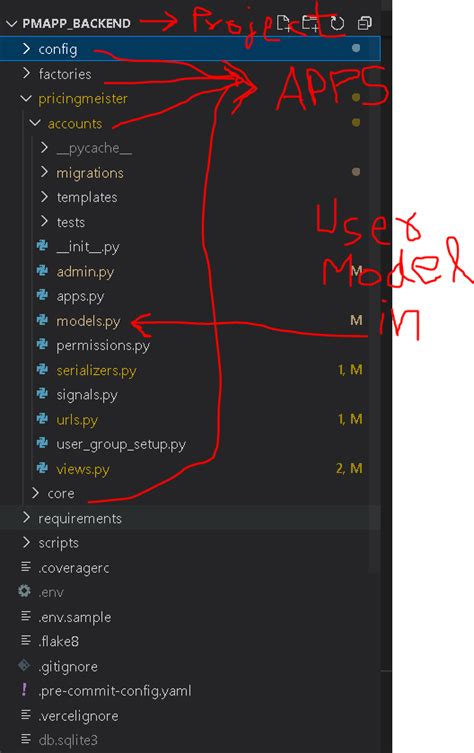Viewport: 474px width, 753px height.
Task: Open the db.sqlite3 file
Action: point(68,740)
